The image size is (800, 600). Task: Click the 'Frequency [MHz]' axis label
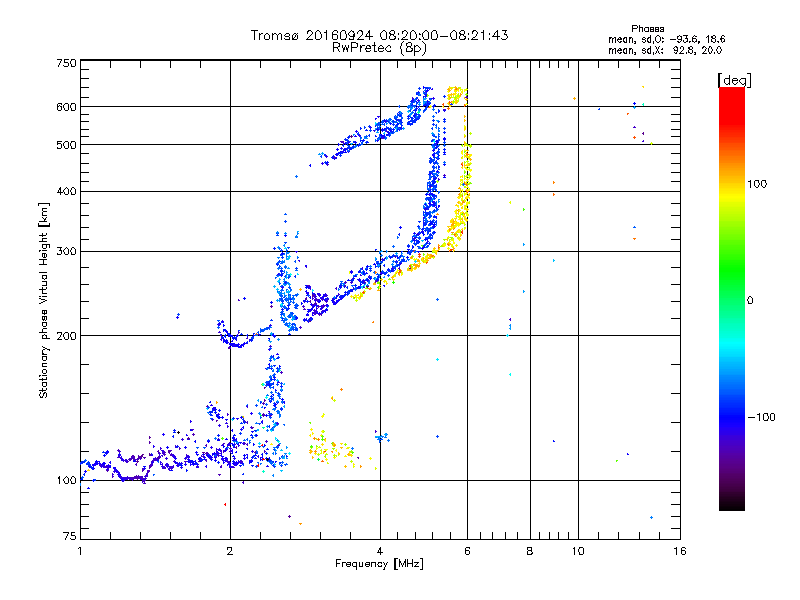[379, 563]
